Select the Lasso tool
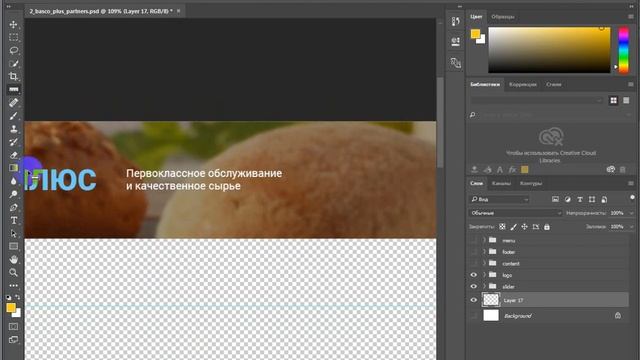 (x=13, y=51)
